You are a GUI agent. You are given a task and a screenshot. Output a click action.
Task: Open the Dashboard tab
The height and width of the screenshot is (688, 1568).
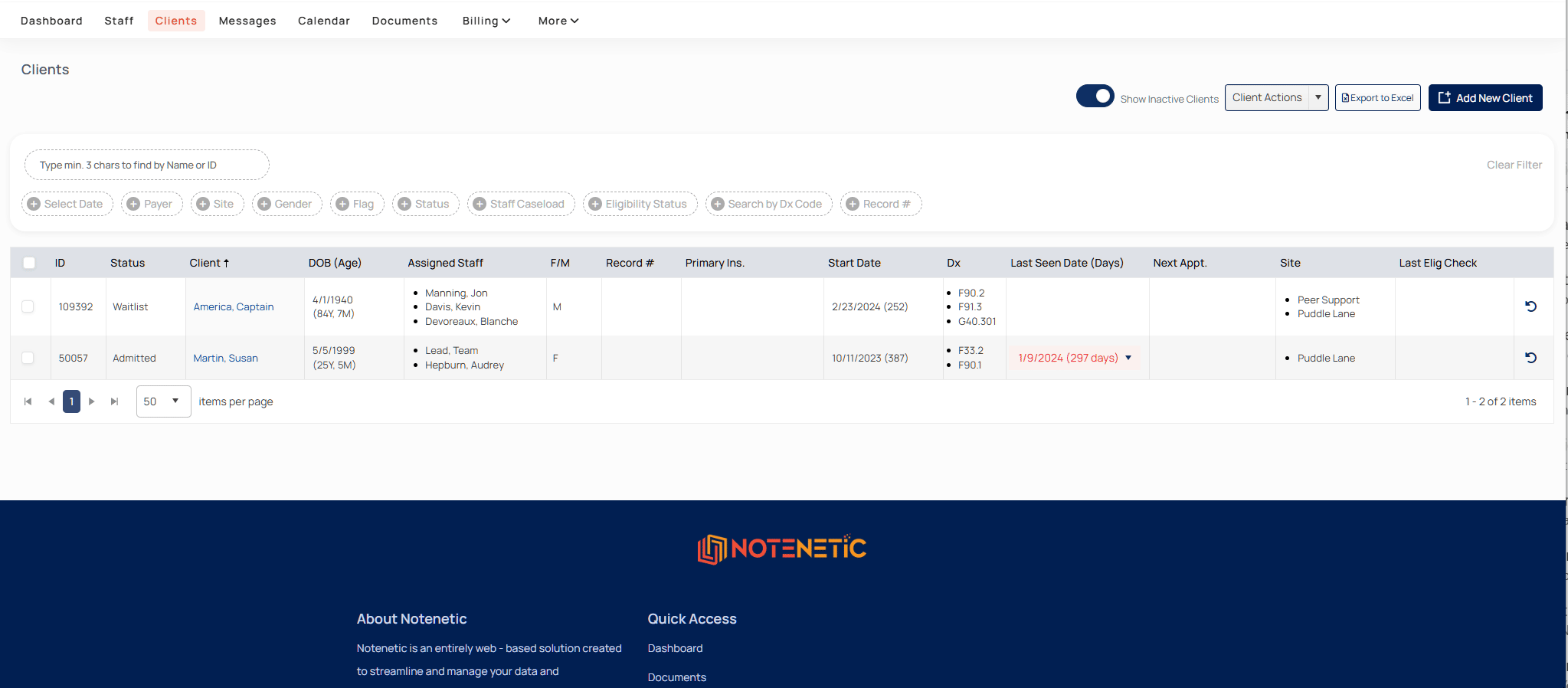pos(51,21)
